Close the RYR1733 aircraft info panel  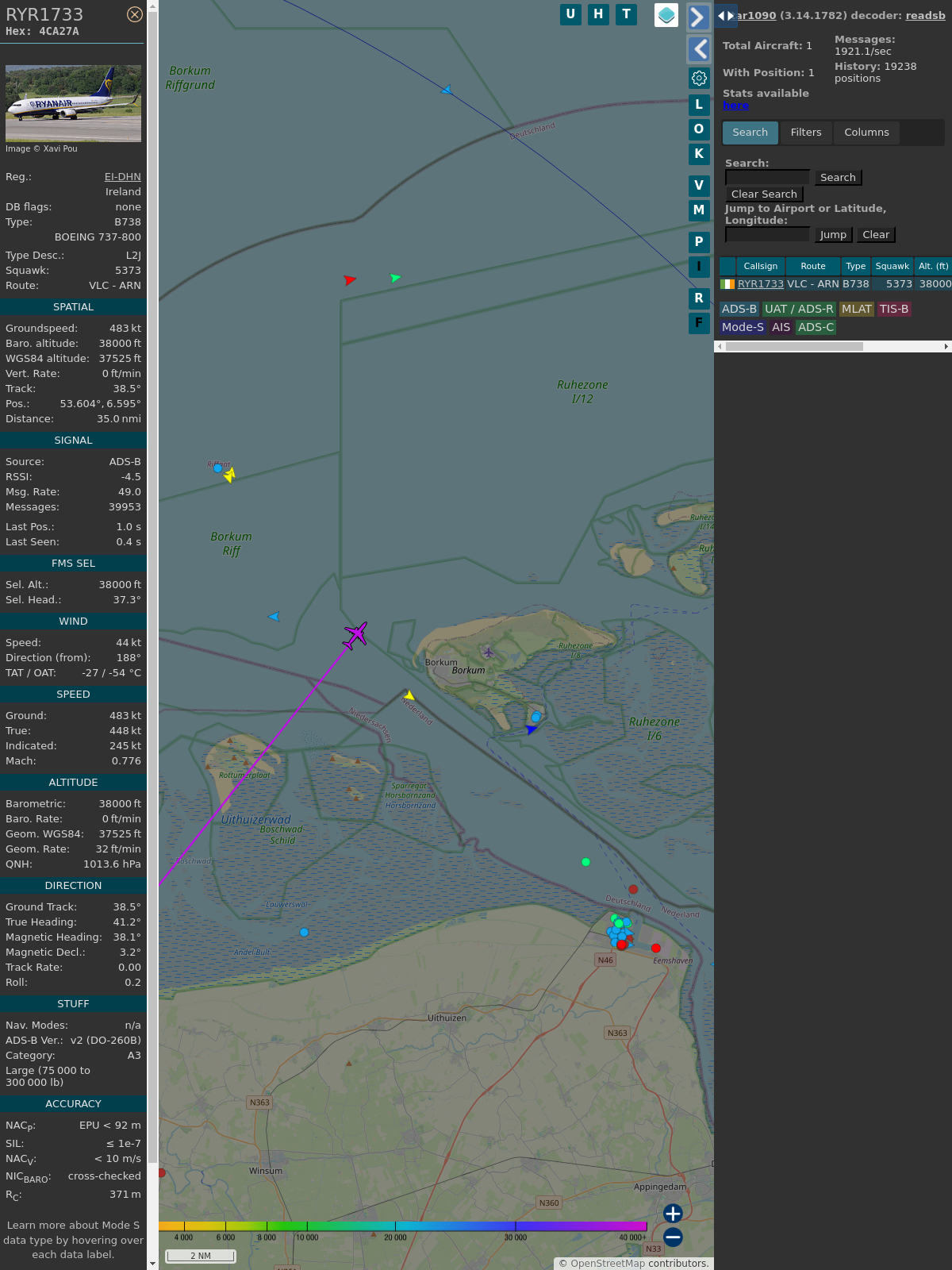point(135,14)
